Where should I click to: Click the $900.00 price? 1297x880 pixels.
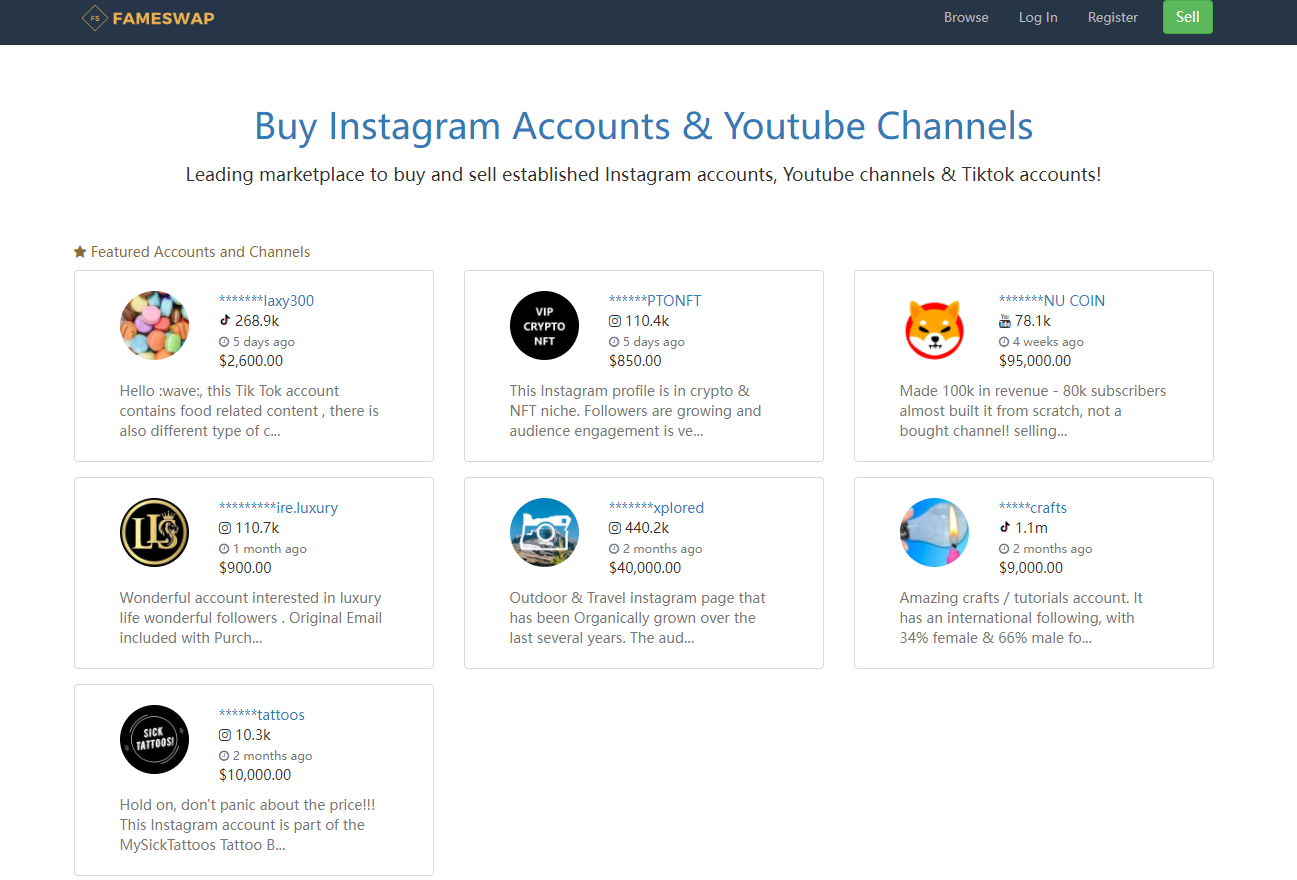pos(245,568)
